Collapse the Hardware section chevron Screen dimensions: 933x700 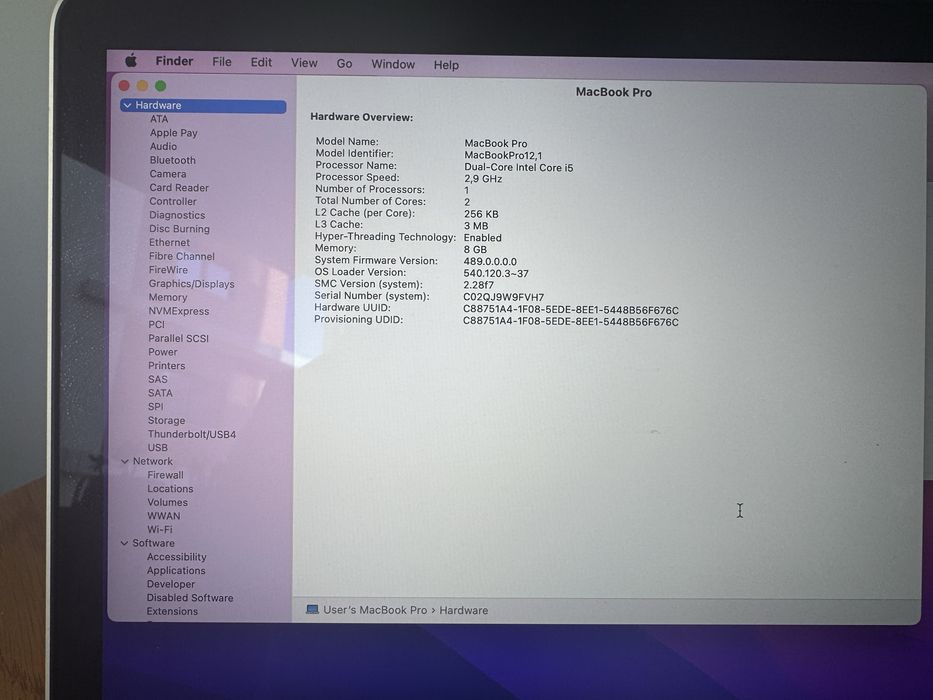pyautogui.click(x=127, y=105)
